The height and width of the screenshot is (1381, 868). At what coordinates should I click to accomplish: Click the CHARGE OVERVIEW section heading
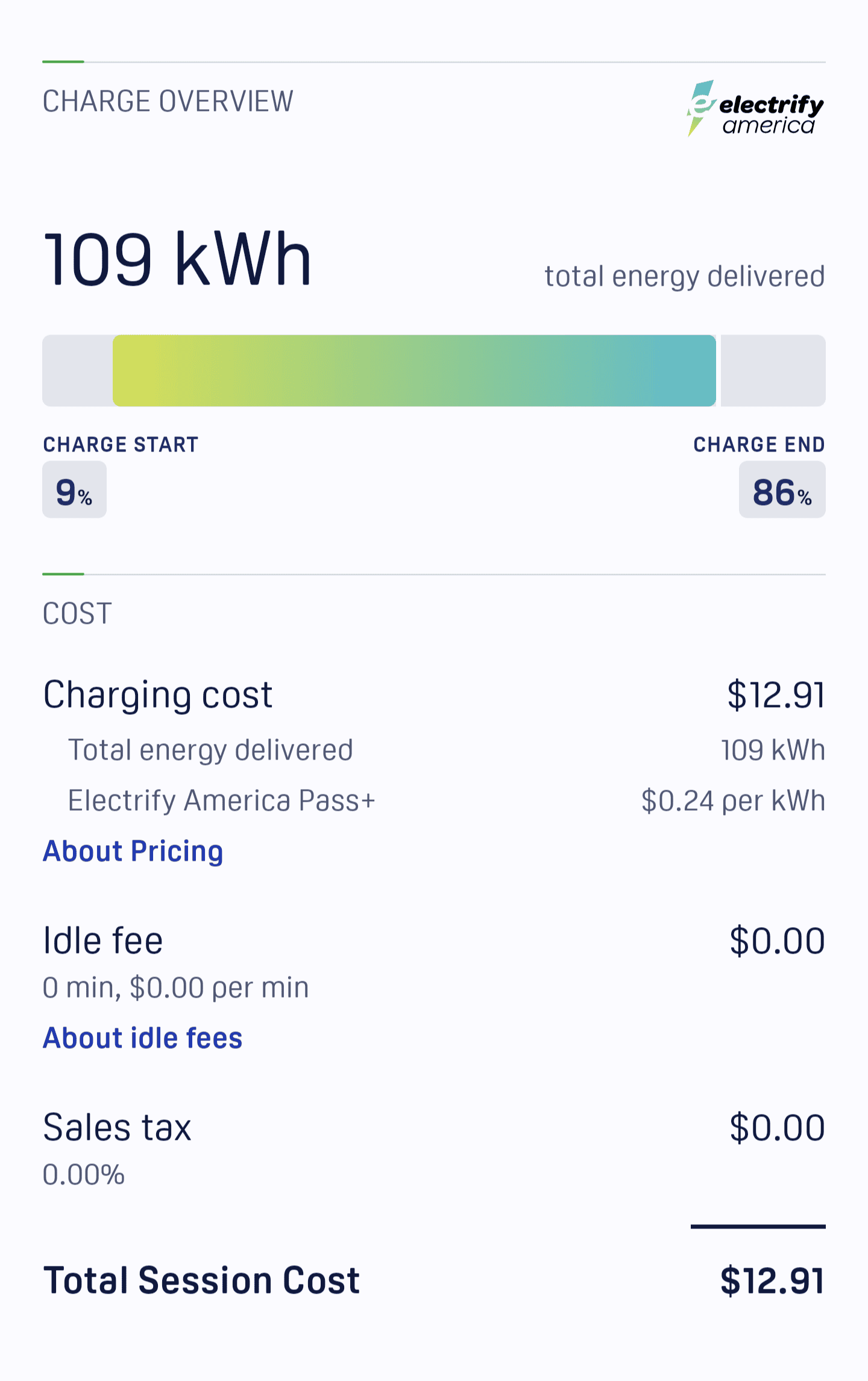pos(168,101)
